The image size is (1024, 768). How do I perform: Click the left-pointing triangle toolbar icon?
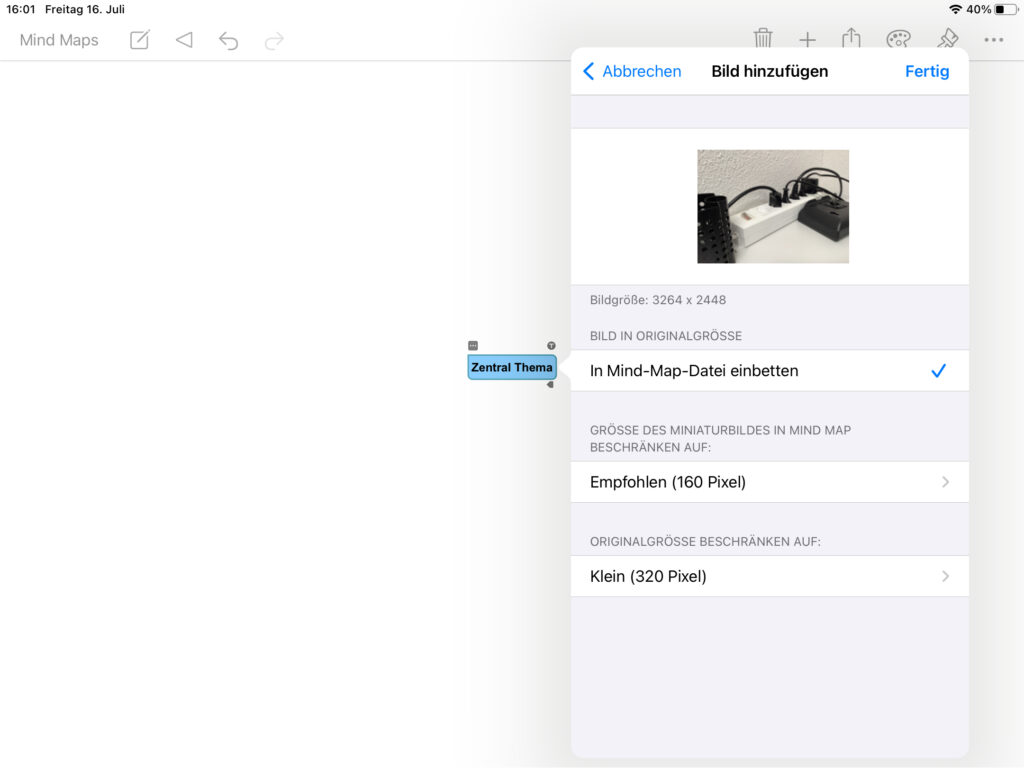coord(184,40)
